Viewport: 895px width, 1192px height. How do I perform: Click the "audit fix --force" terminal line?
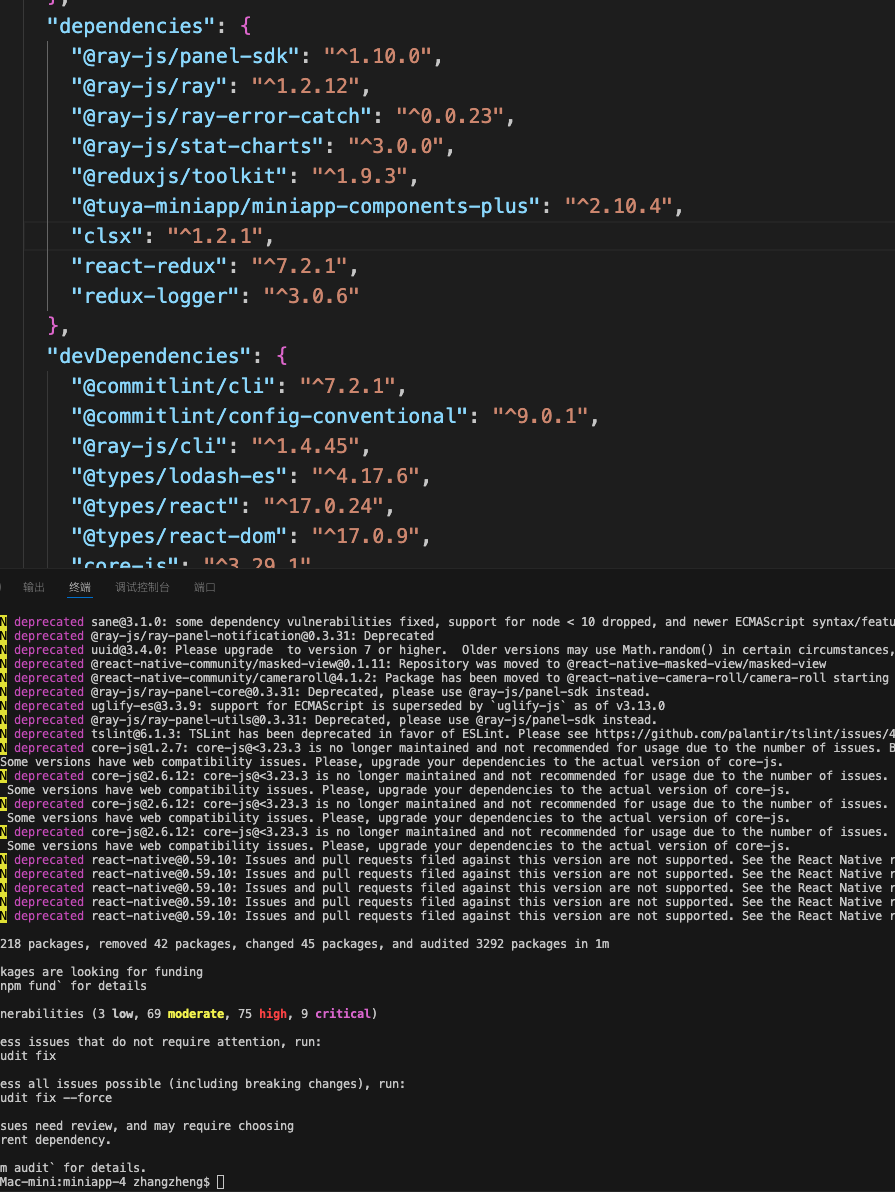click(x=56, y=1098)
